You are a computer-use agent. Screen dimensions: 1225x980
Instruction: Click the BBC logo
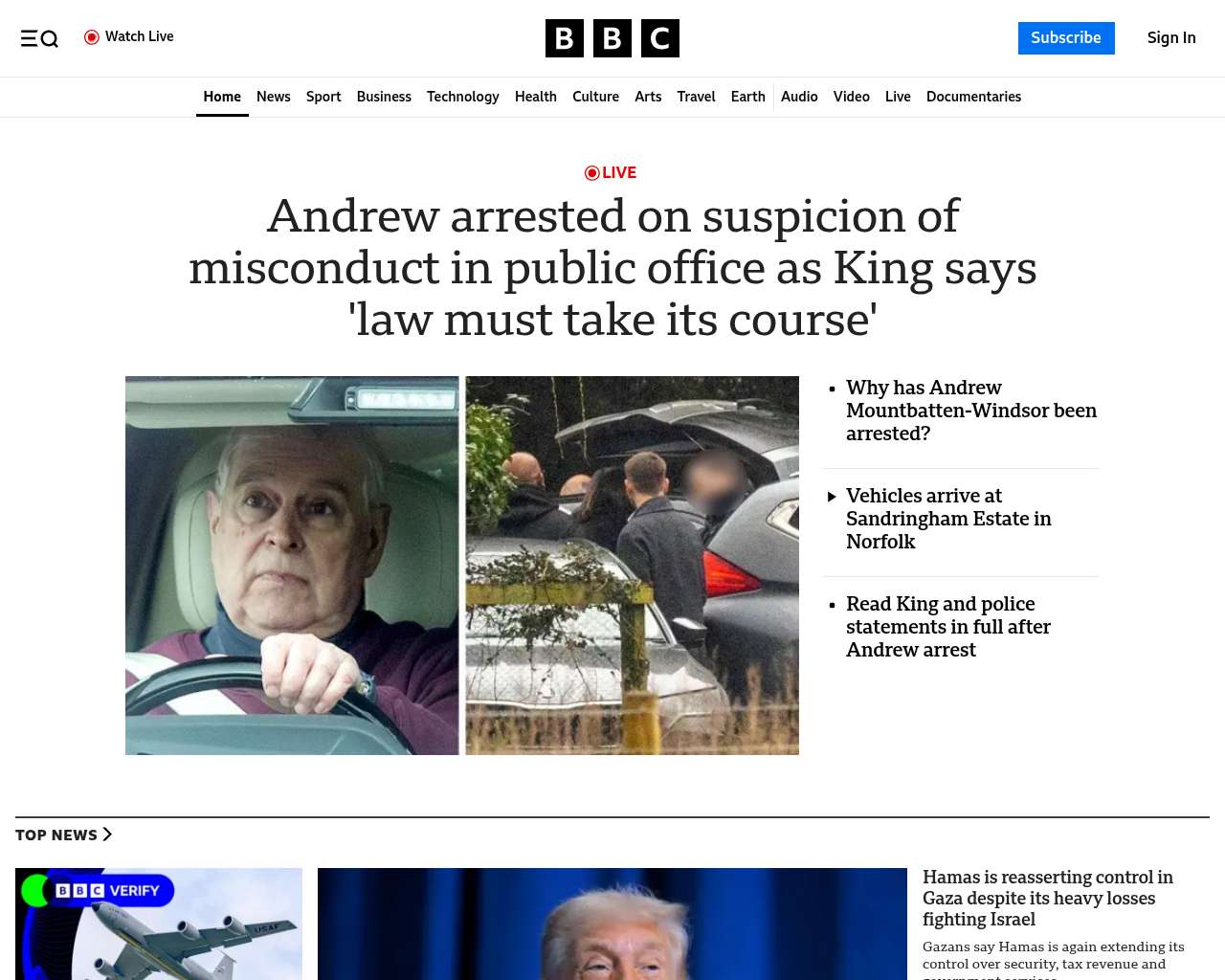[x=612, y=38]
